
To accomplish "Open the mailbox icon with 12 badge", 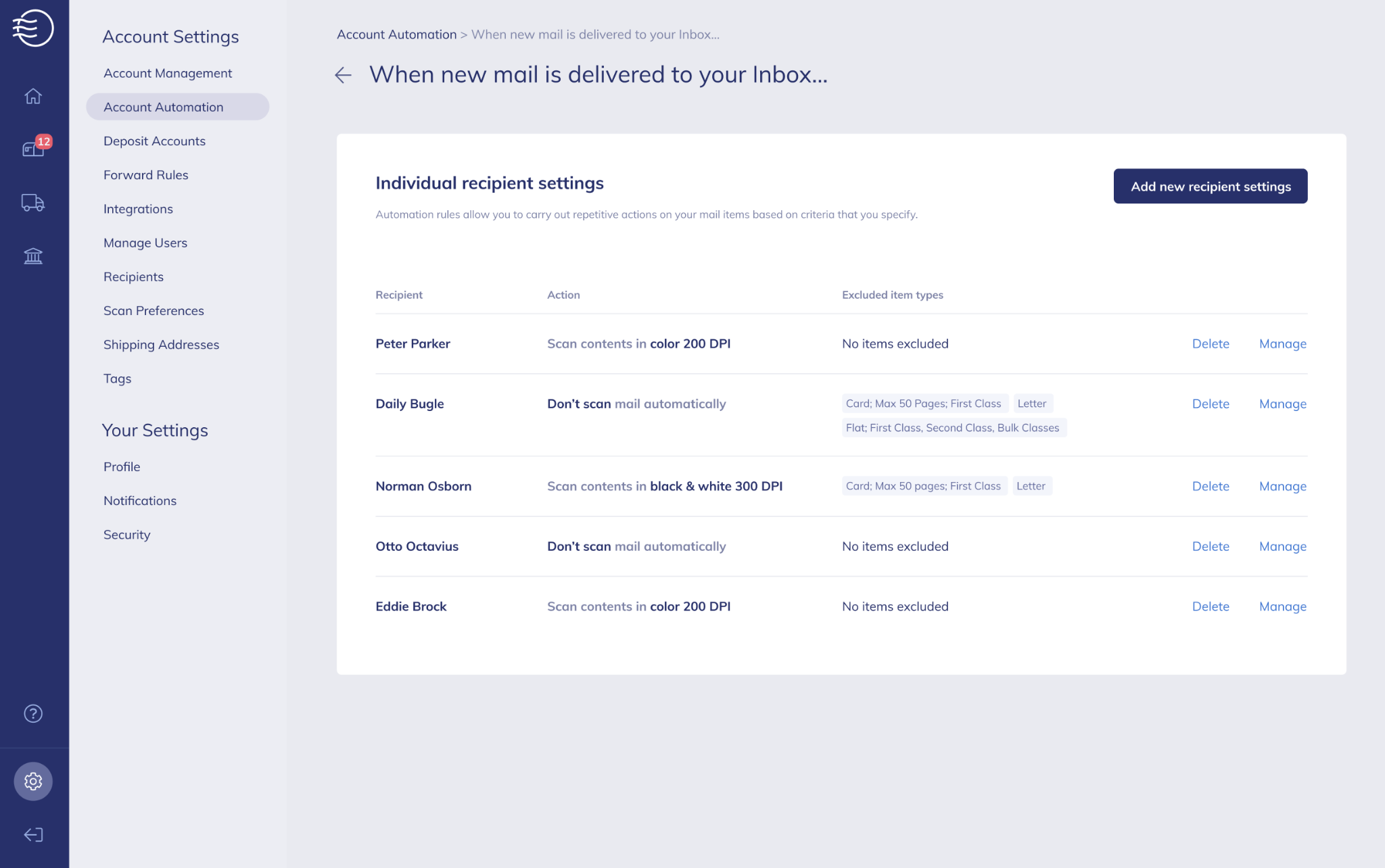I will (x=34, y=147).
